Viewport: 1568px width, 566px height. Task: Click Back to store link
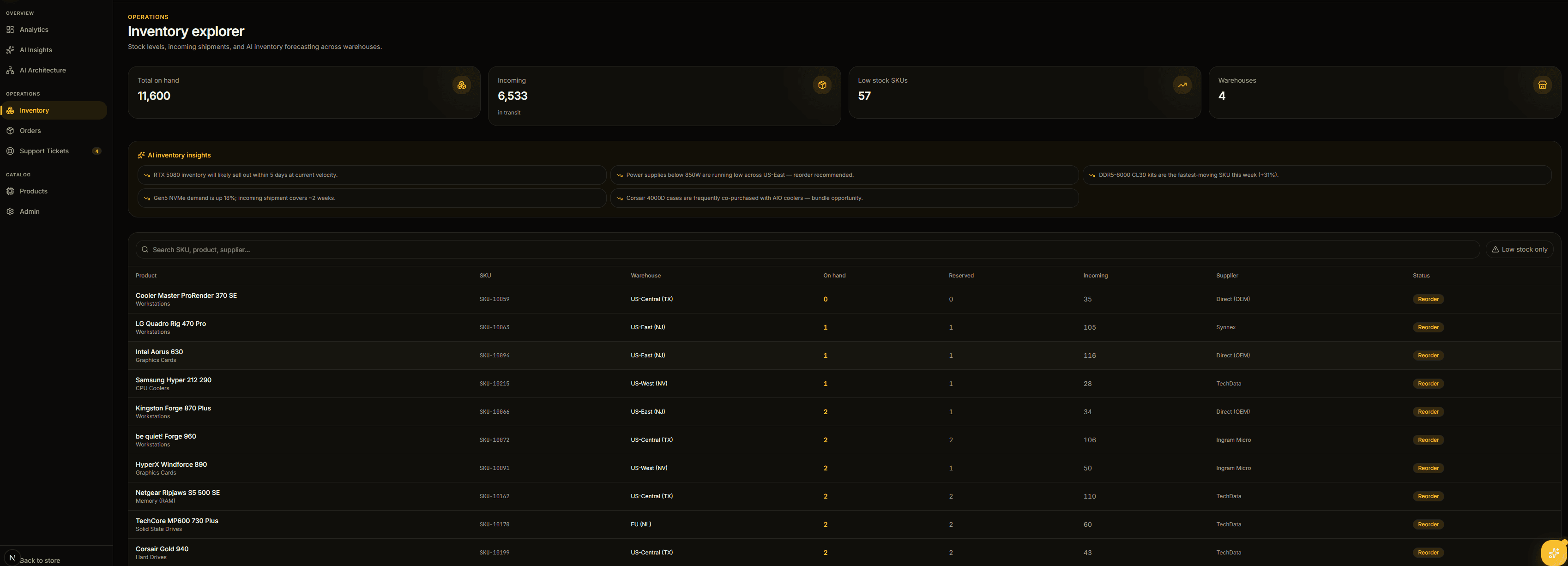click(x=40, y=560)
